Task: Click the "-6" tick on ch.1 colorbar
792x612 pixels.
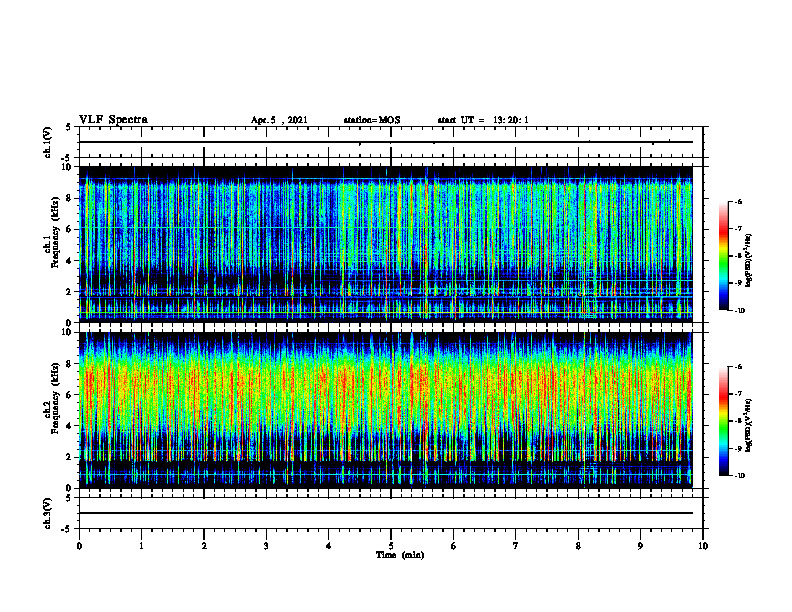Action: click(x=739, y=201)
